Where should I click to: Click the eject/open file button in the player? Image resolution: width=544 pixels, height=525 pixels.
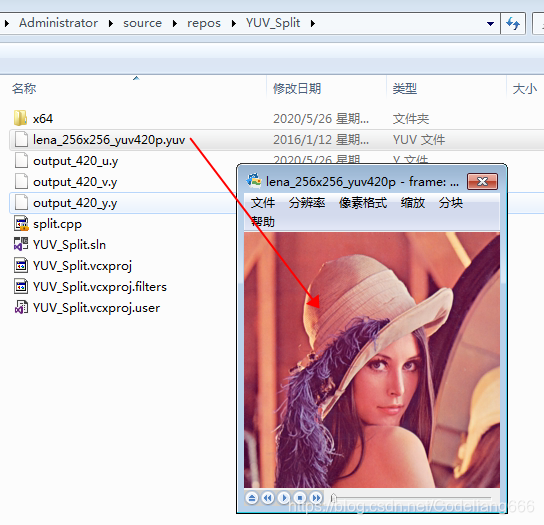pyautogui.click(x=252, y=498)
